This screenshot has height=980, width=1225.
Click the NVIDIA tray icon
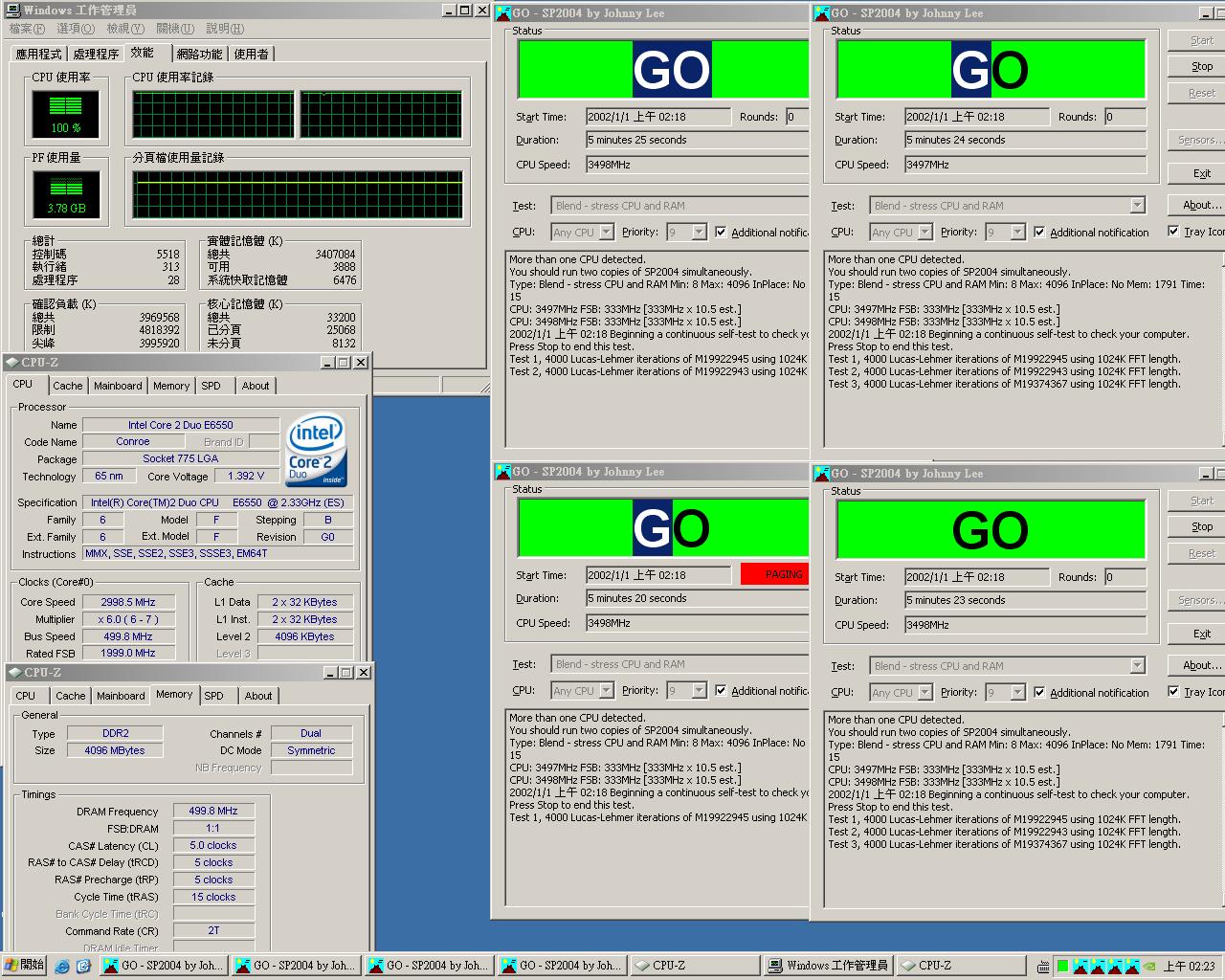(1149, 966)
